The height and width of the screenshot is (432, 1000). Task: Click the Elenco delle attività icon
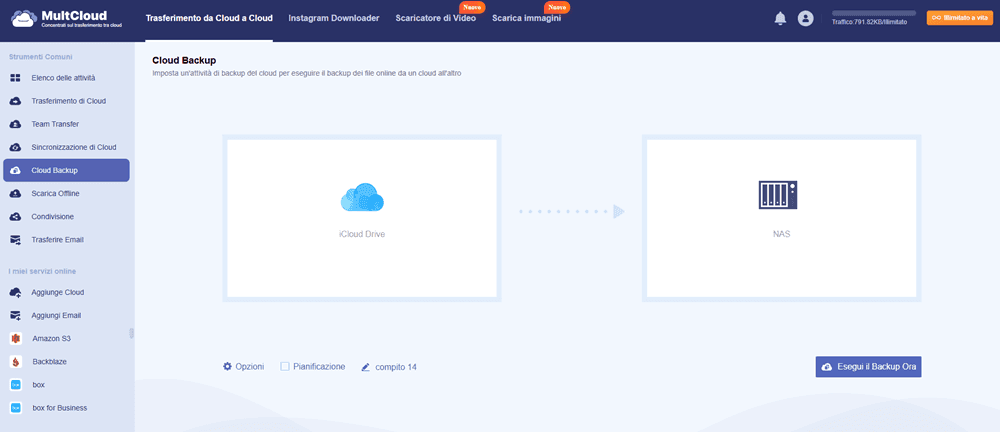(15, 78)
